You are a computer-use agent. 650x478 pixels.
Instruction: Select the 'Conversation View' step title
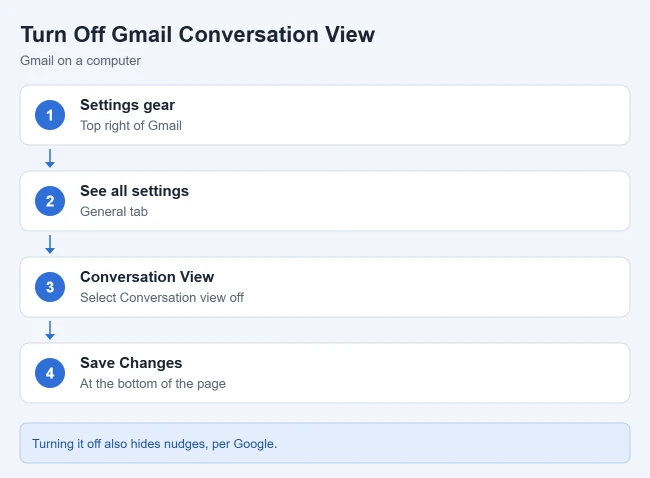pos(147,277)
